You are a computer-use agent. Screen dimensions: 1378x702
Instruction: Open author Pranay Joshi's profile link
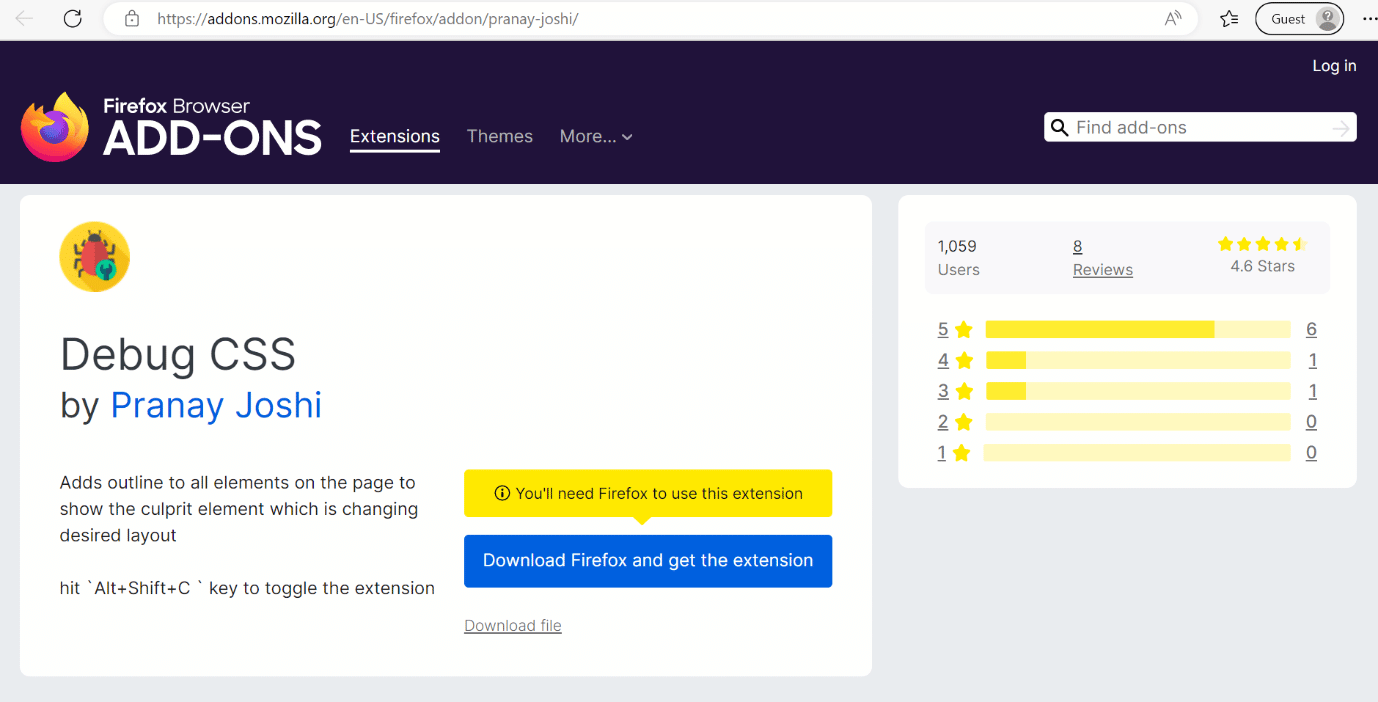pyautogui.click(x=216, y=405)
